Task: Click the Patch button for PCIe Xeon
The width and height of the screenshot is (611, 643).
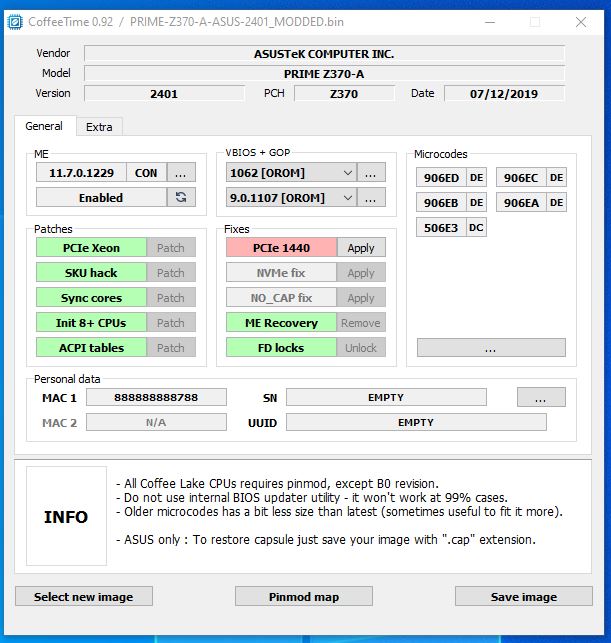Action: (x=171, y=248)
